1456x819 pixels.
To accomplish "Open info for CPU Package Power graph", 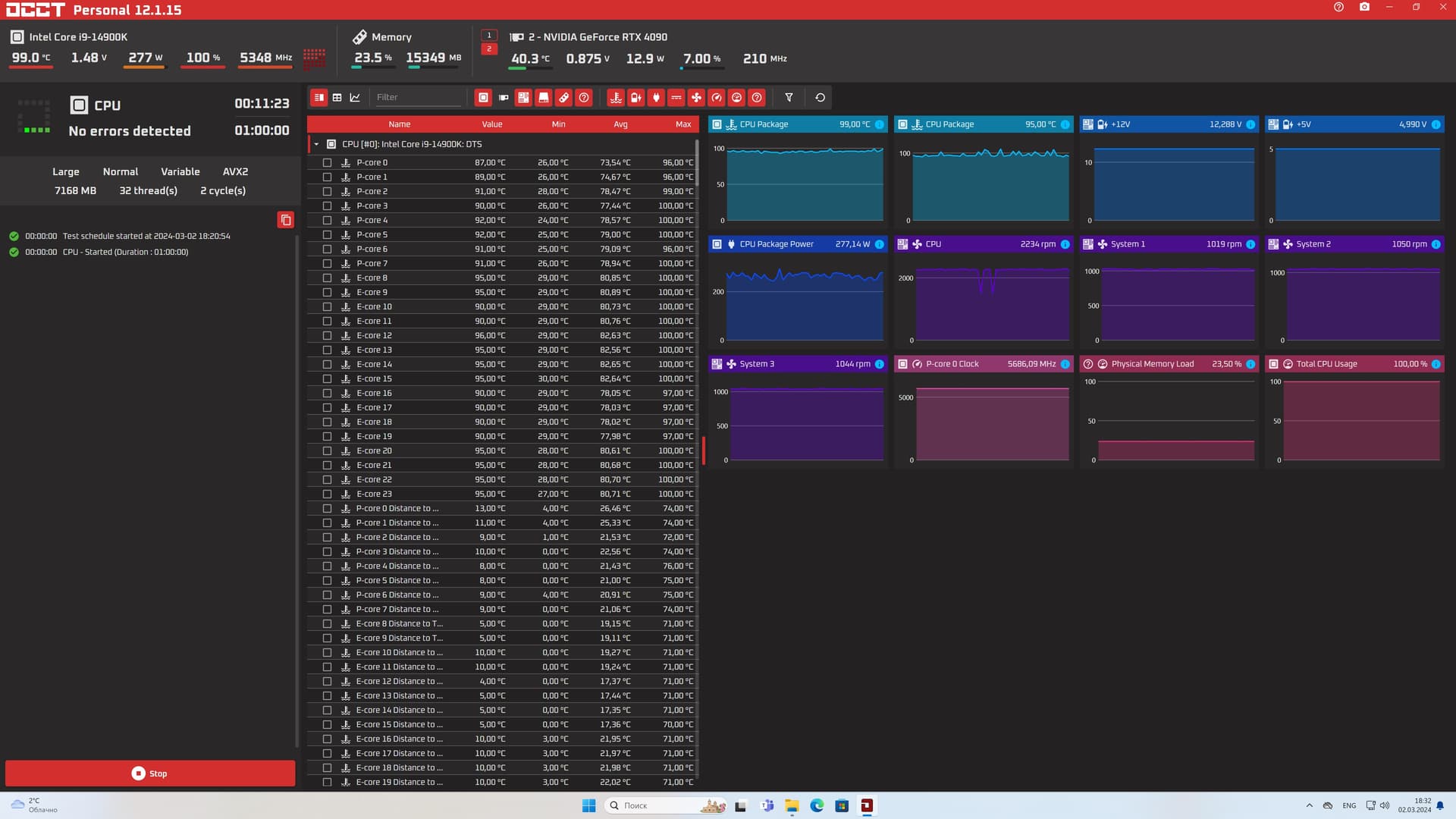I will (880, 244).
